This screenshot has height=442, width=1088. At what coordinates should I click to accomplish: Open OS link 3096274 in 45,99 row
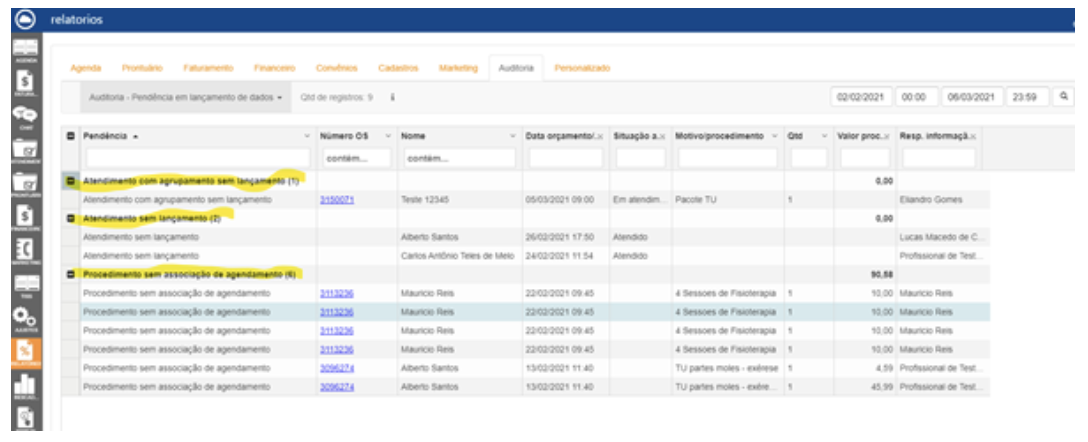(x=337, y=387)
